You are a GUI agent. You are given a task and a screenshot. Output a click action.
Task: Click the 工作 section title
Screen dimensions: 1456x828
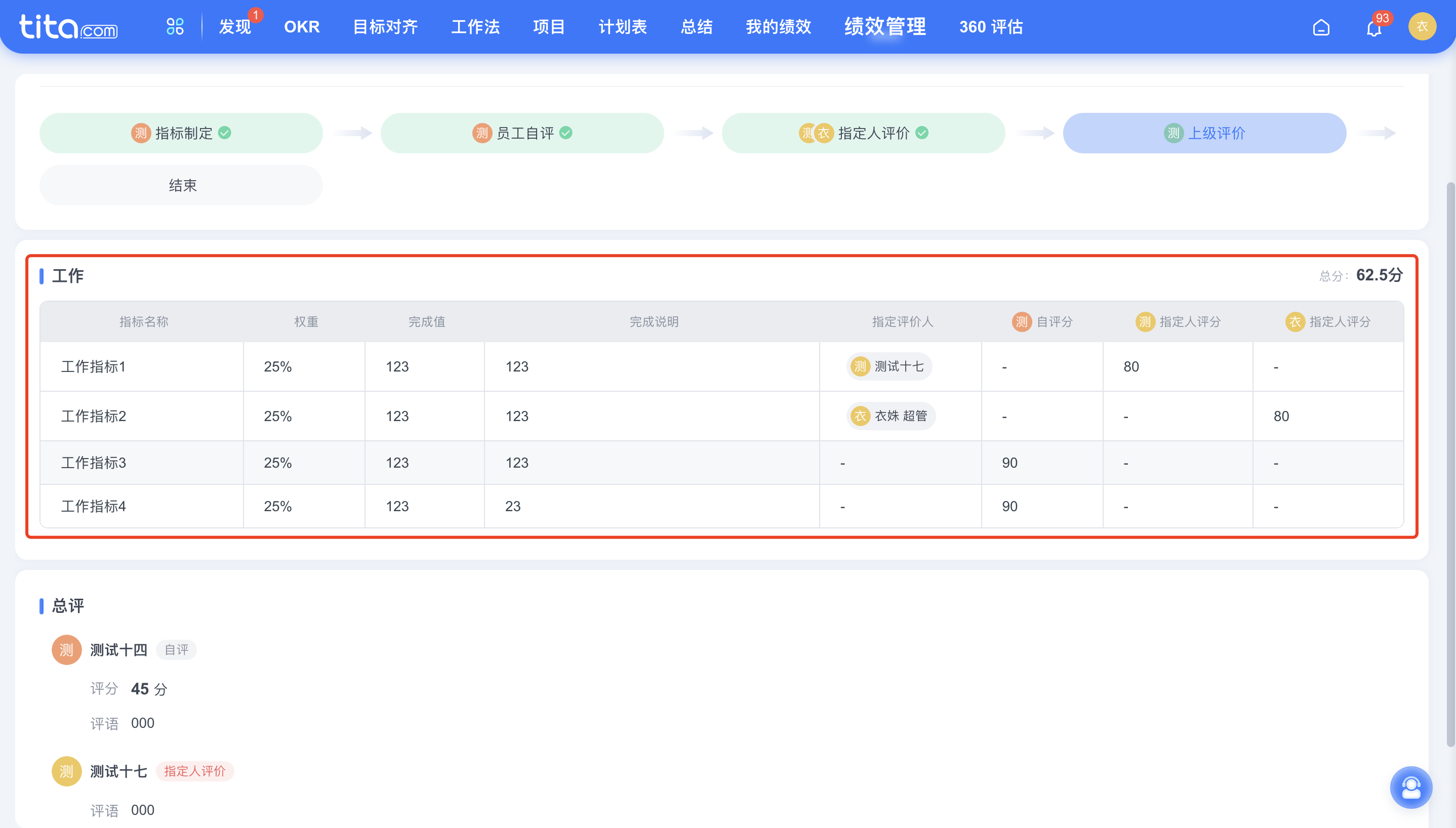pos(68,276)
